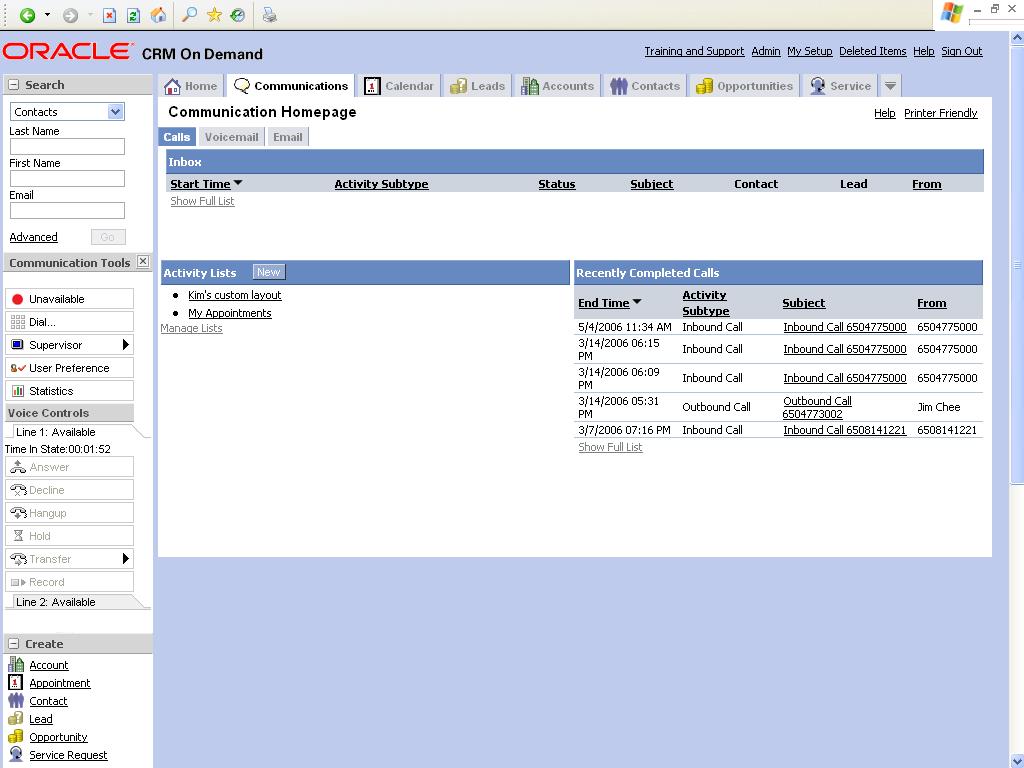Image resolution: width=1024 pixels, height=768 pixels.
Task: Click the Appointment icon in Create section
Action: 16,682
